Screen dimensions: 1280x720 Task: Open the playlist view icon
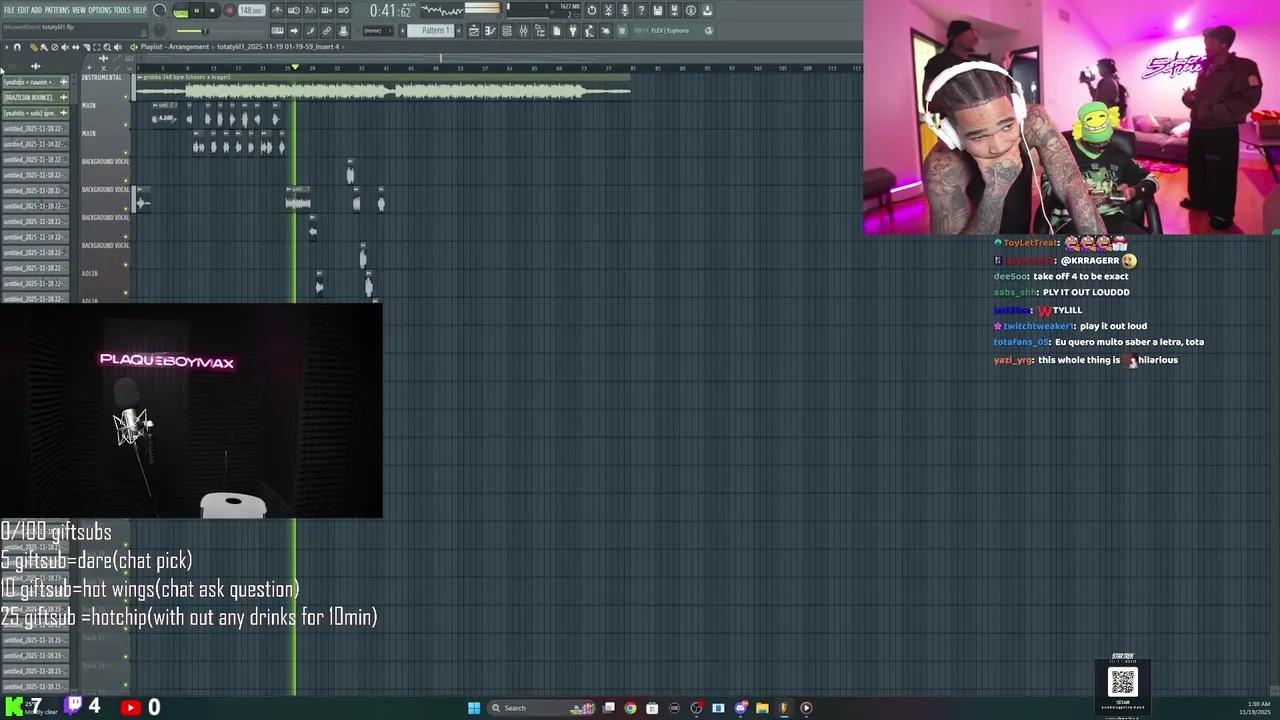474,31
